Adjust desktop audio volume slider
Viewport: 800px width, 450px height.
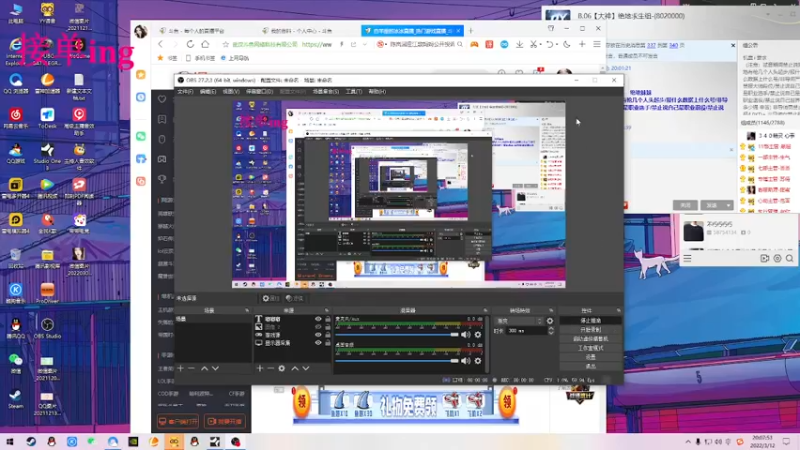(397, 361)
